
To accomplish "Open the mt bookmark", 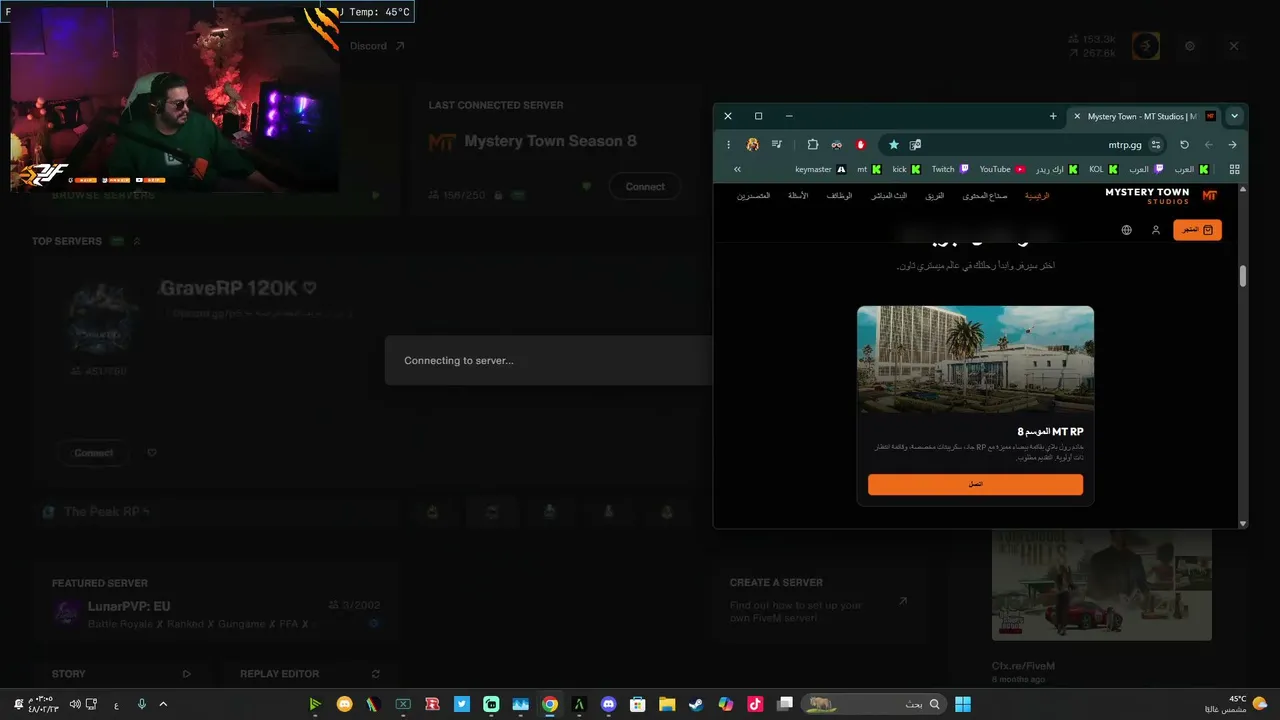I will (x=869, y=169).
